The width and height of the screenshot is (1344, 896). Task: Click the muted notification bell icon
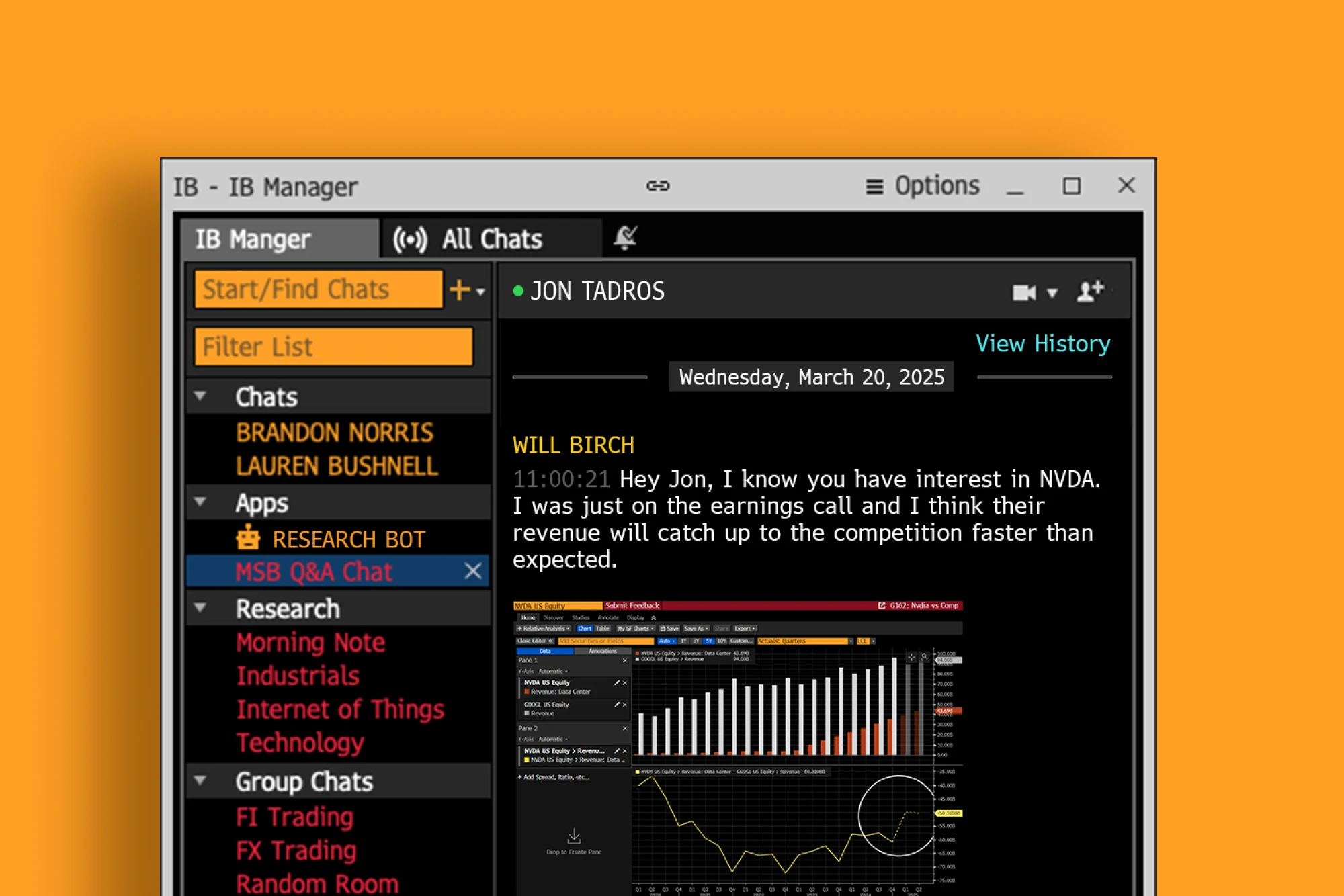pos(625,238)
